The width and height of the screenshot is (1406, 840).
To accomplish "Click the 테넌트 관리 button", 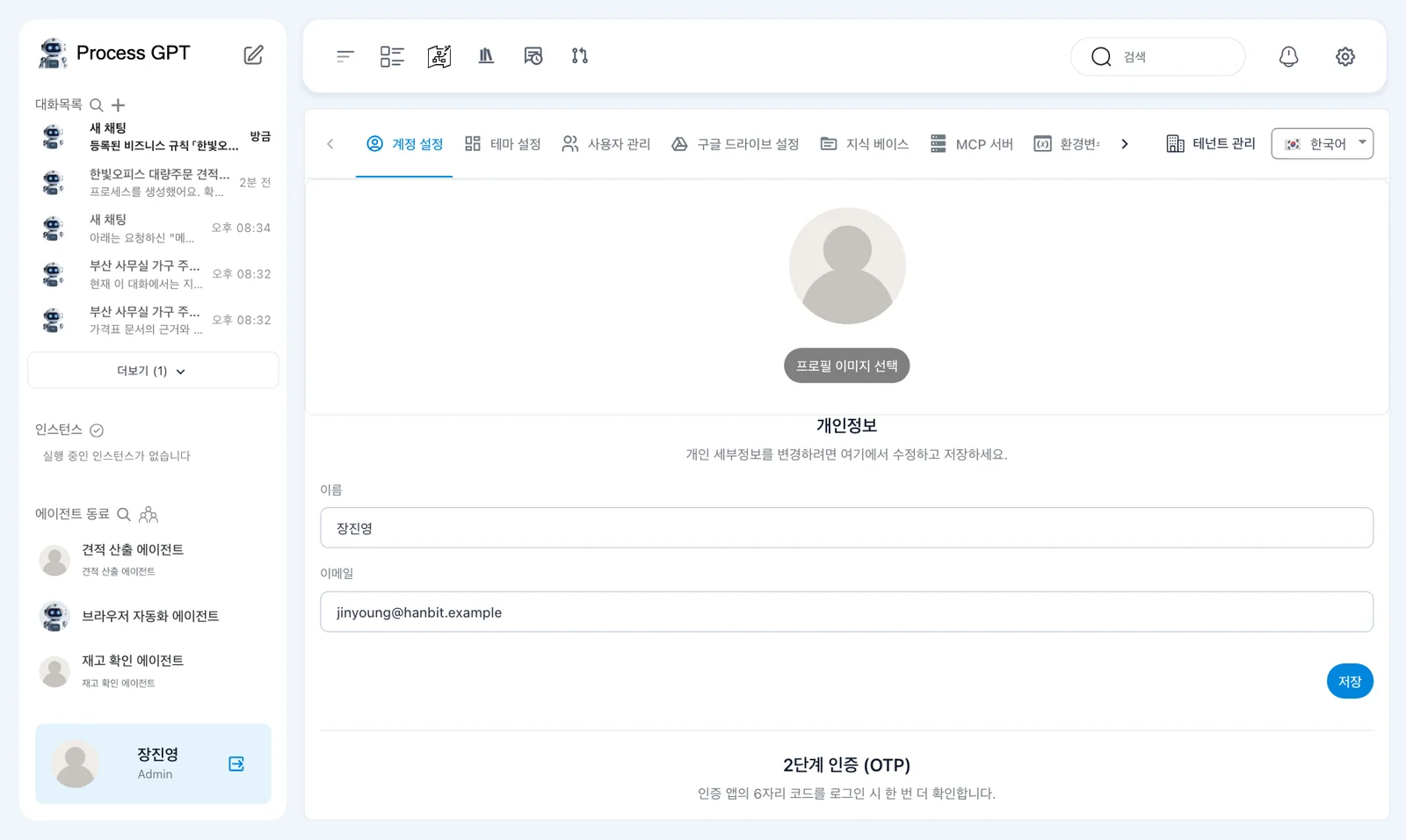I will pyautogui.click(x=1211, y=144).
